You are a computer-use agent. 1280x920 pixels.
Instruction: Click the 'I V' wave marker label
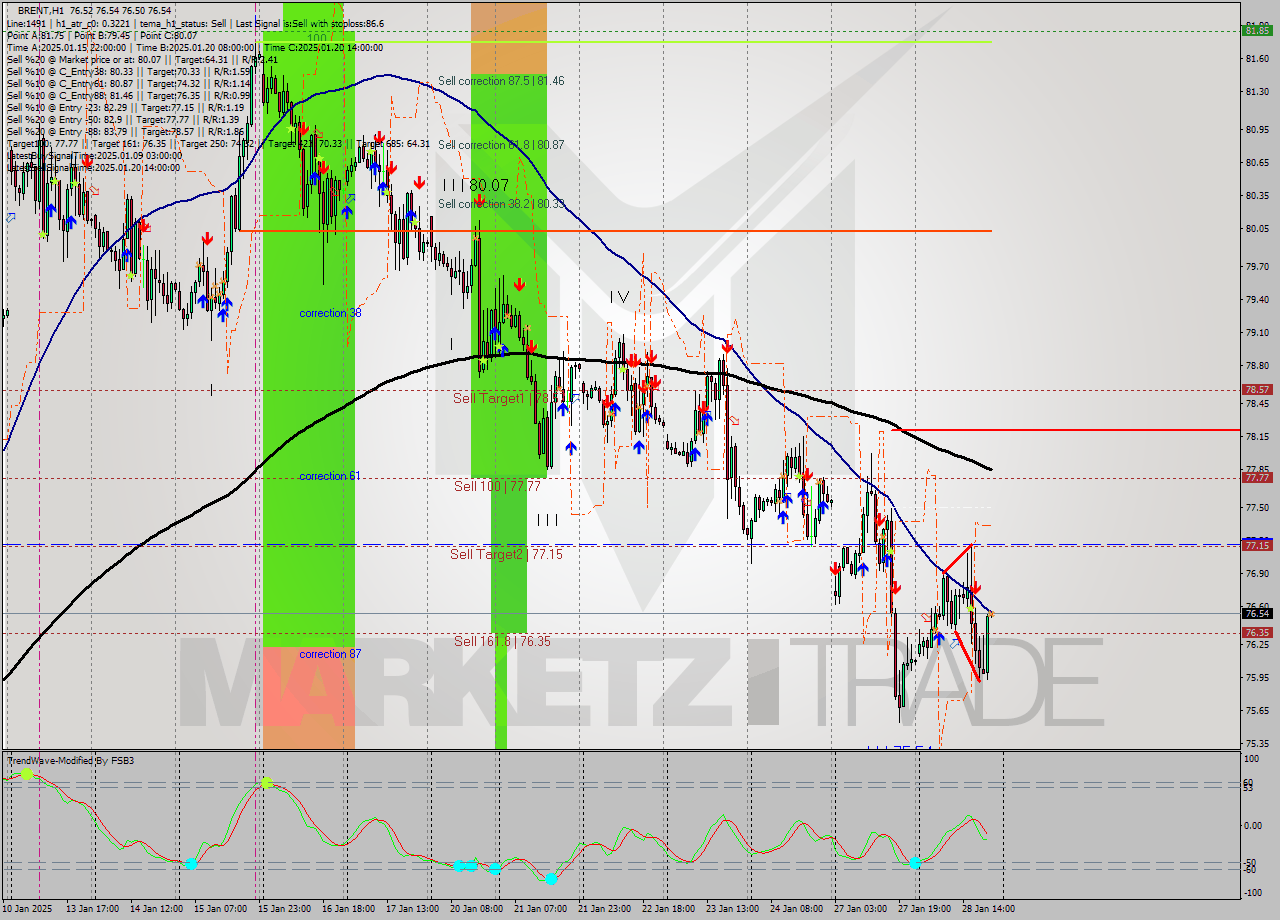(x=620, y=297)
